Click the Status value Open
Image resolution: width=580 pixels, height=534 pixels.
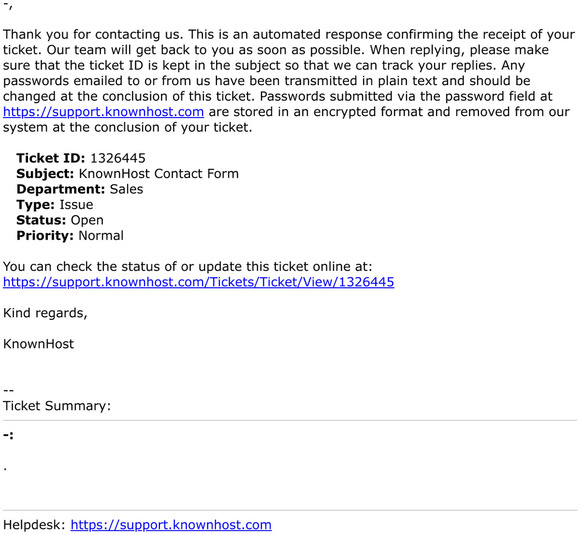coord(87,220)
